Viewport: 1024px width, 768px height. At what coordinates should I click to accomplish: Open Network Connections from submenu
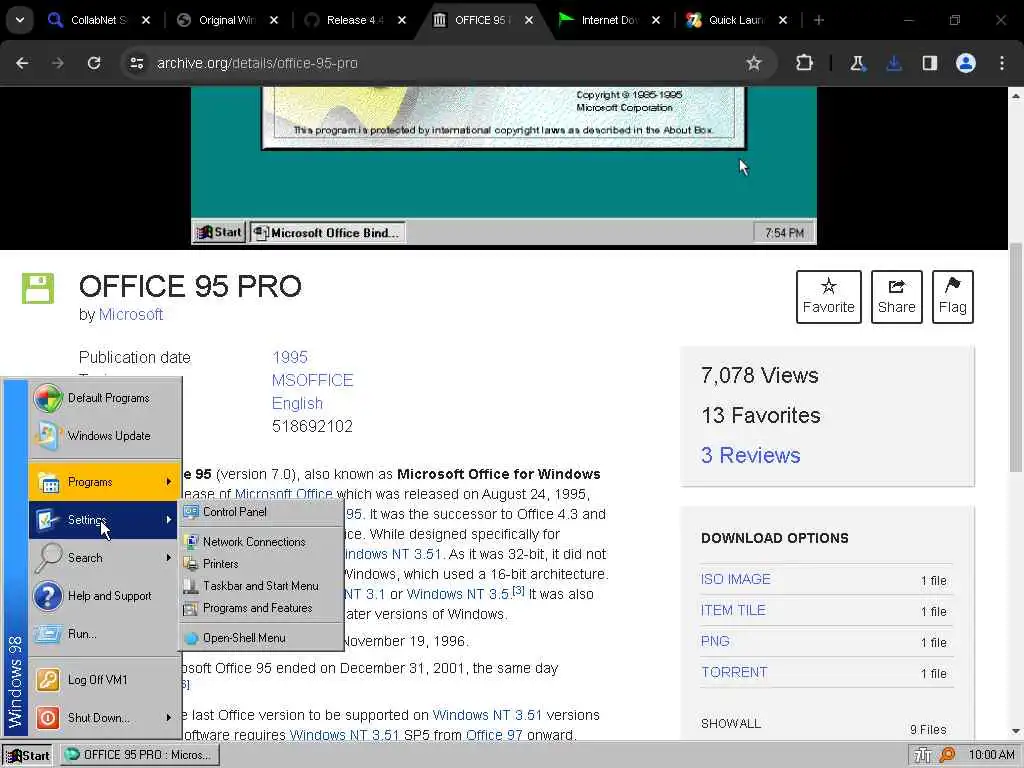click(261, 541)
